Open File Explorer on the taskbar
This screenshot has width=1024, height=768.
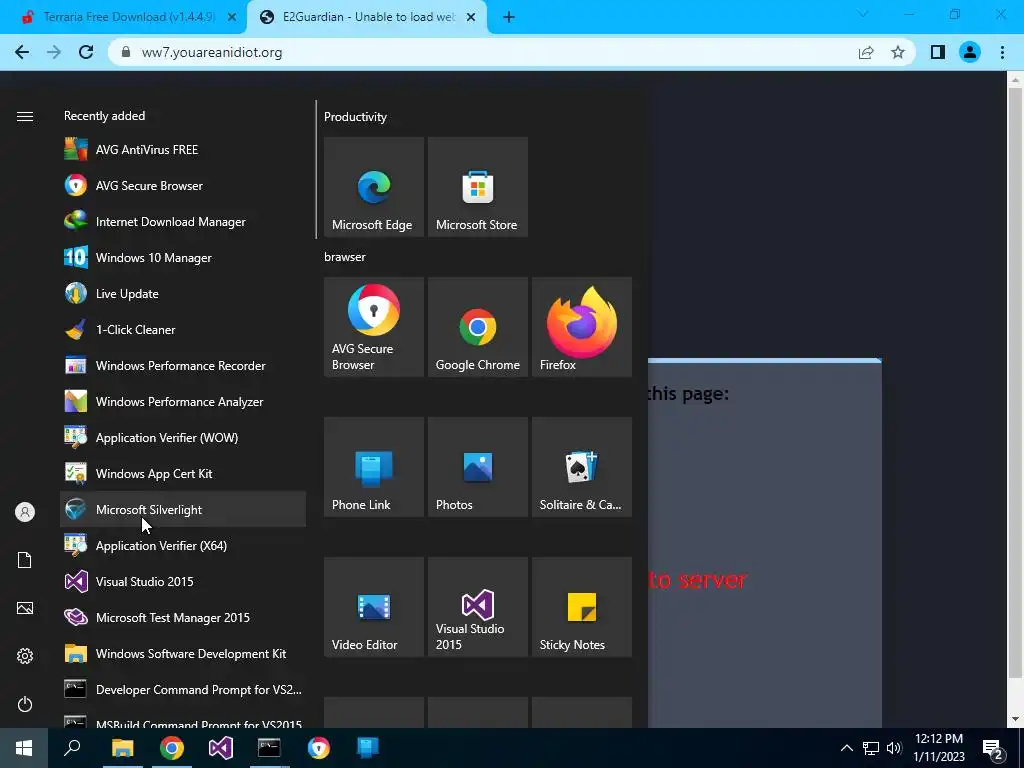click(122, 748)
